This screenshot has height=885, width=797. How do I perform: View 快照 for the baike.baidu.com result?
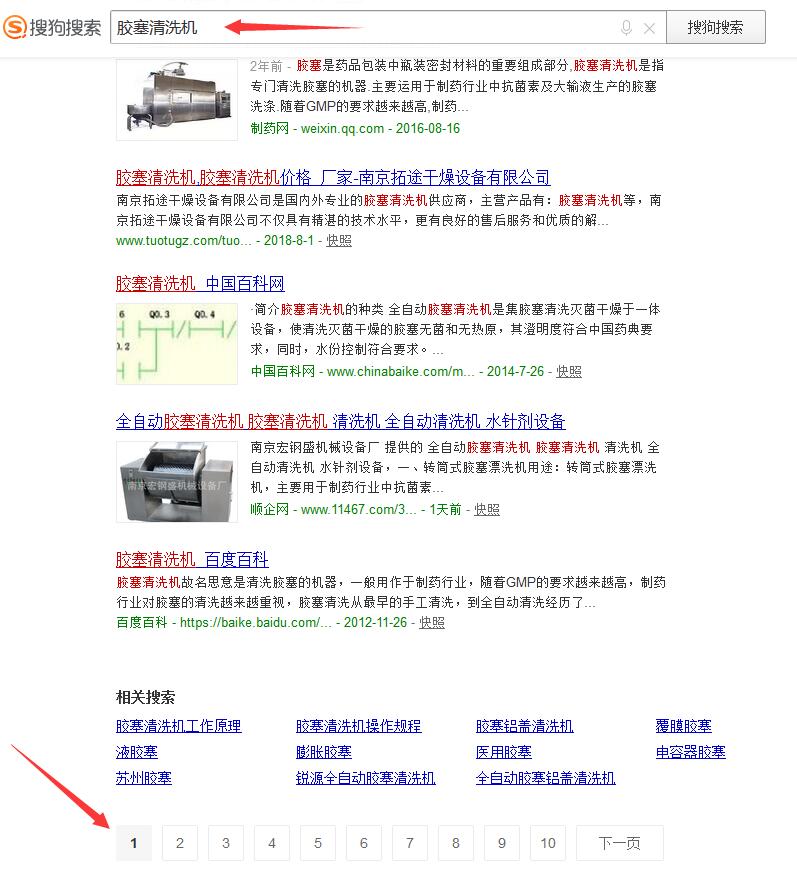432,622
